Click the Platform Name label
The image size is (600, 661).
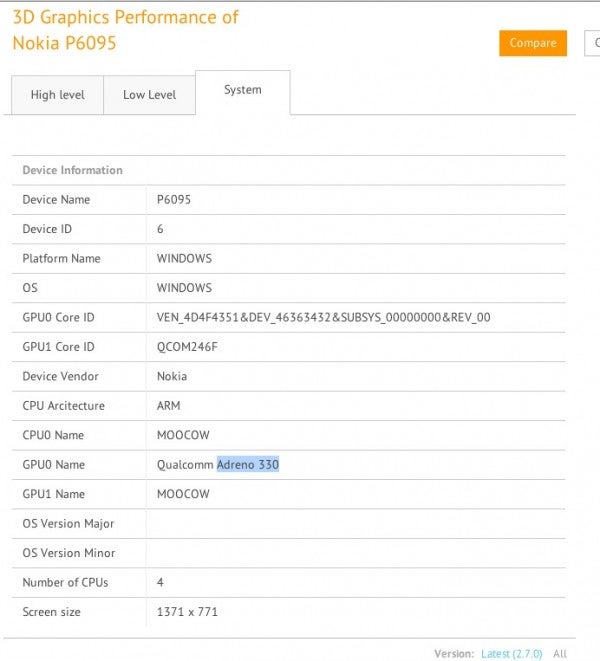(61, 258)
